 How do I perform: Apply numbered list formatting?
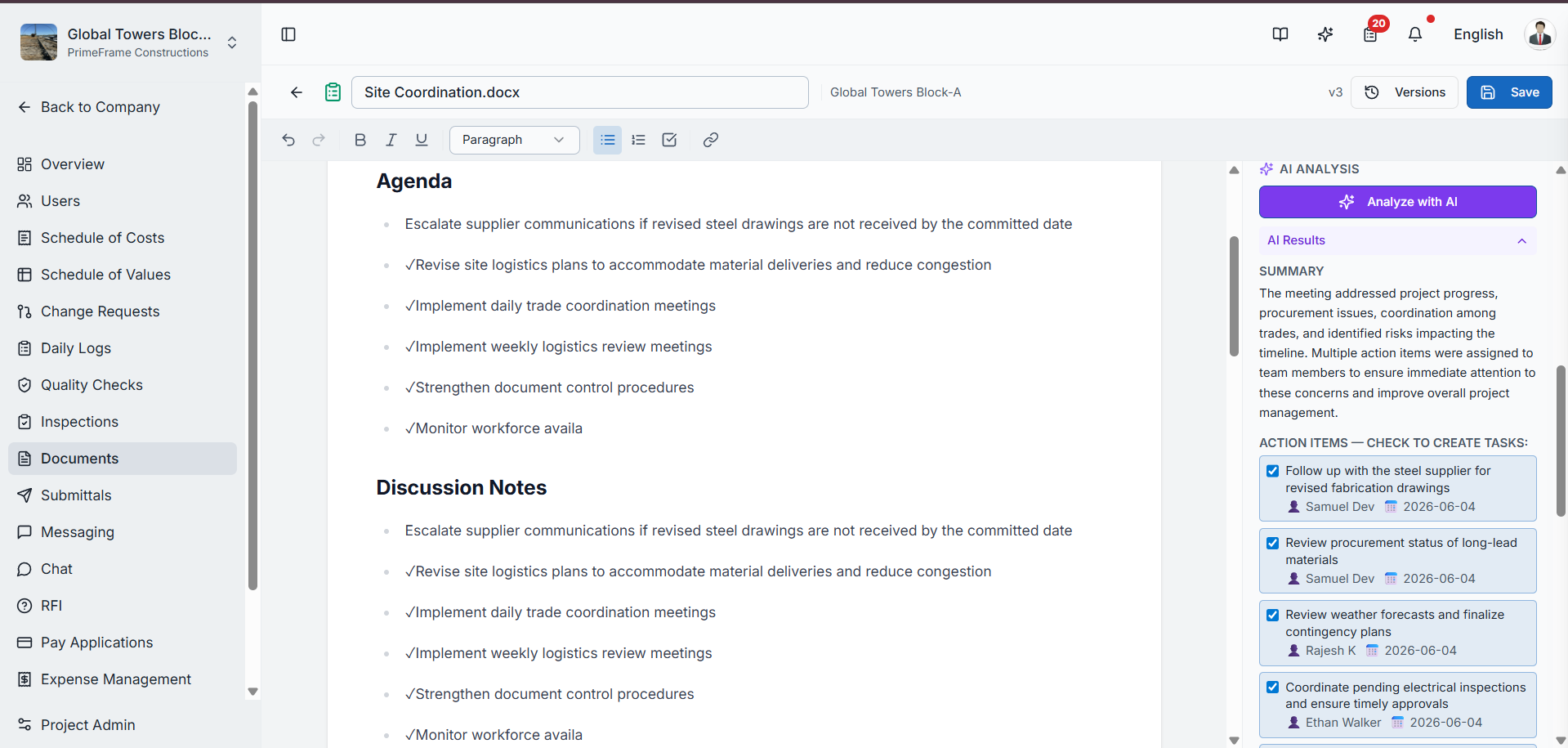point(639,140)
